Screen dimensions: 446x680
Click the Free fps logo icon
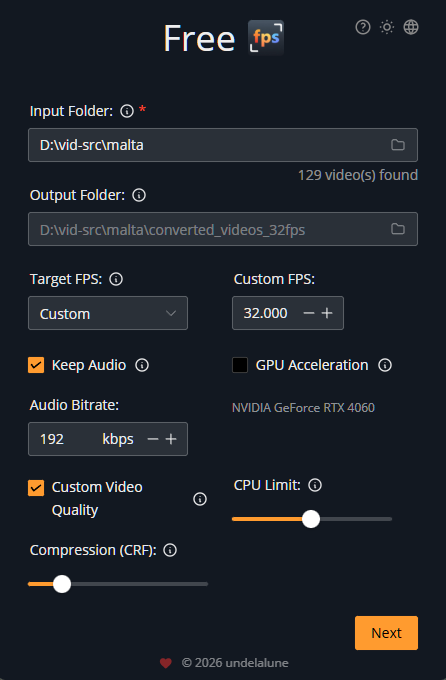point(266,38)
